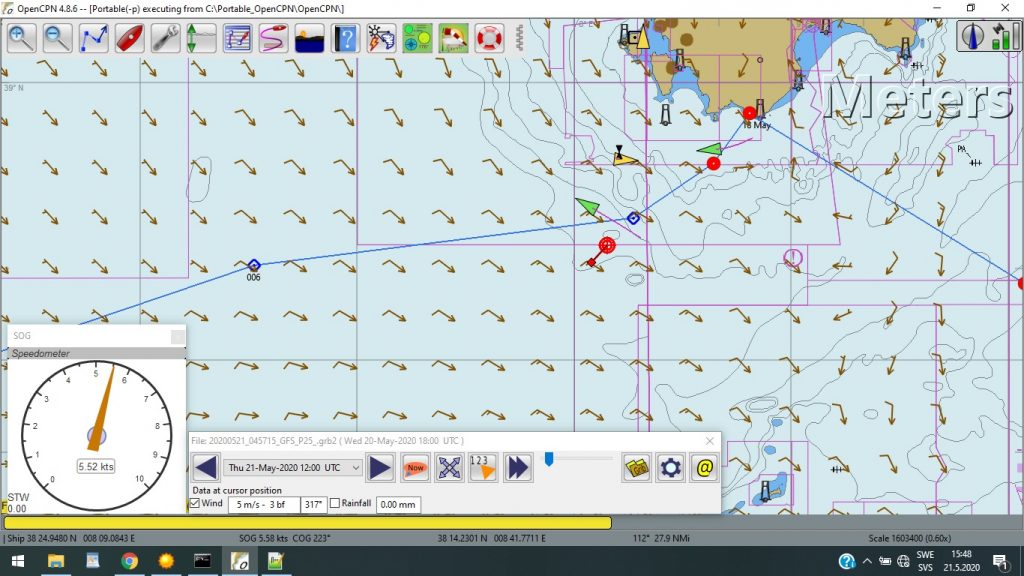Jump GRIB time to Now

415,468
